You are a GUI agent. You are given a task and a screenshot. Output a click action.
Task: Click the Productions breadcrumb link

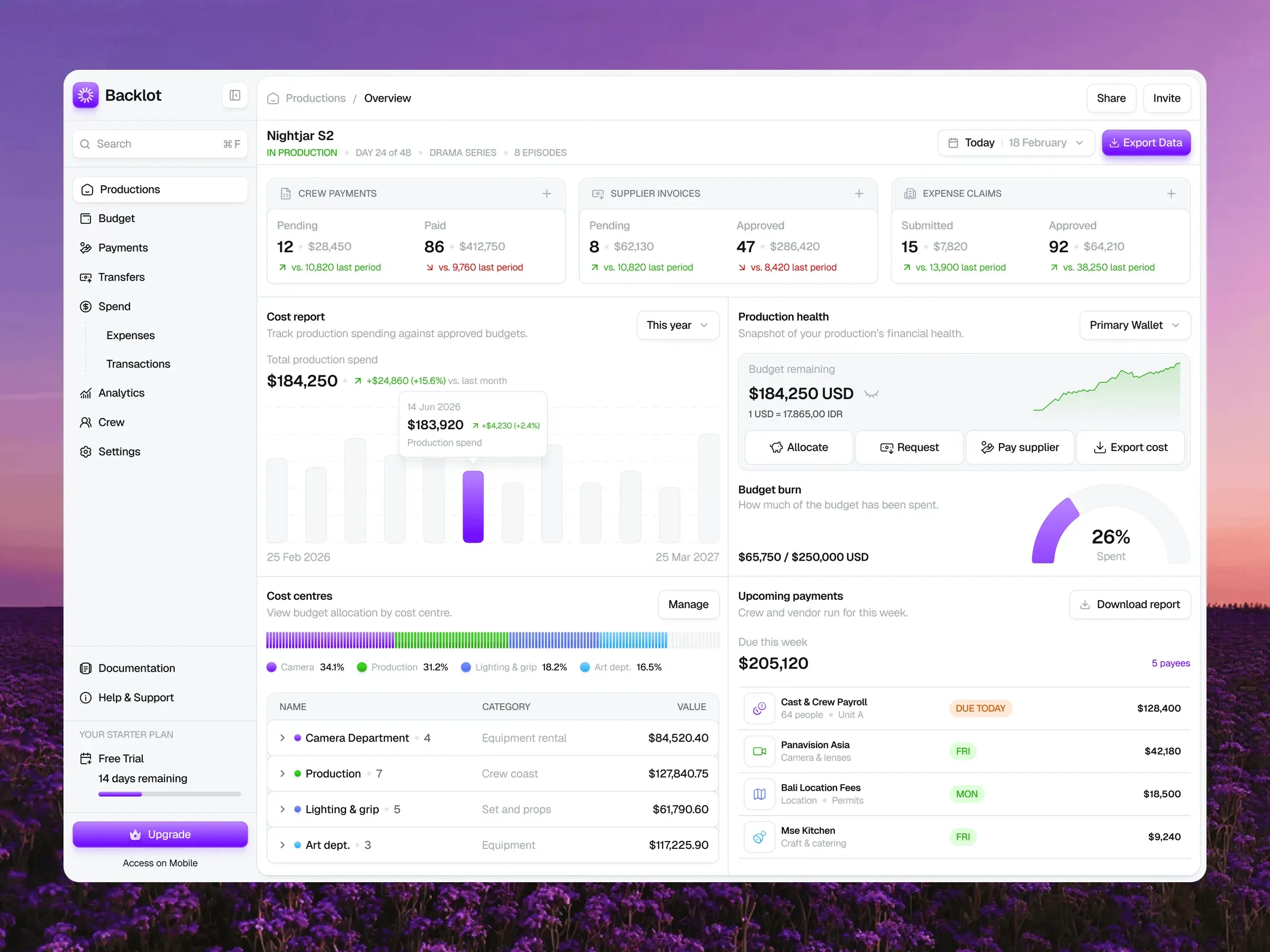[316, 99]
